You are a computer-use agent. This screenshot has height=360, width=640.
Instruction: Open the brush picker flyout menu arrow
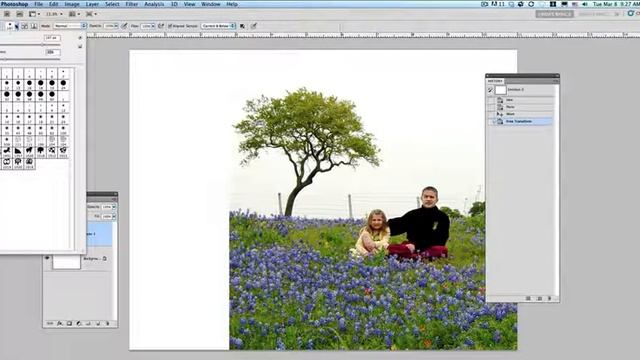coord(80,38)
